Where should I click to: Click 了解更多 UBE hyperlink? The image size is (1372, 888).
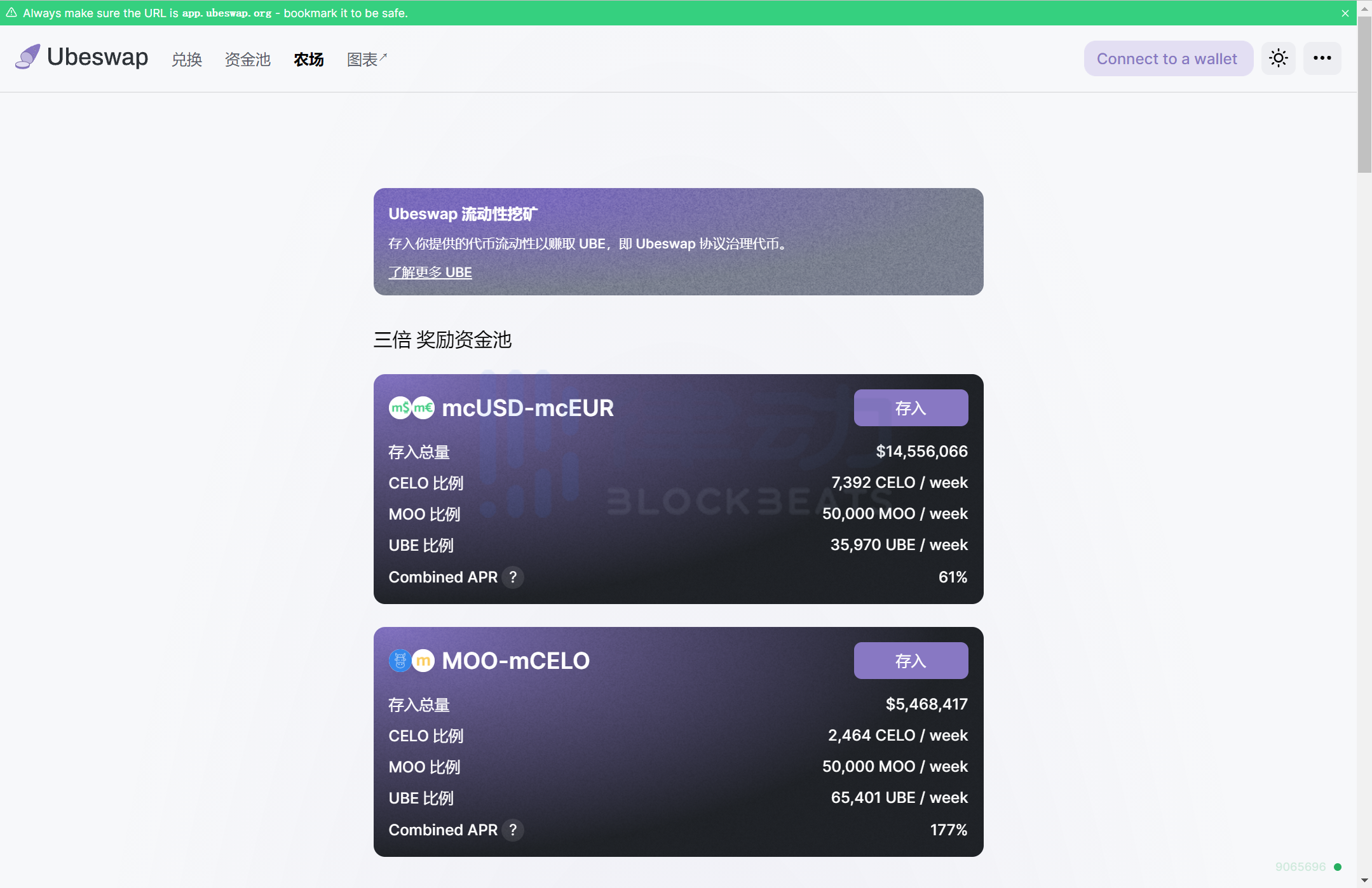pyautogui.click(x=430, y=271)
